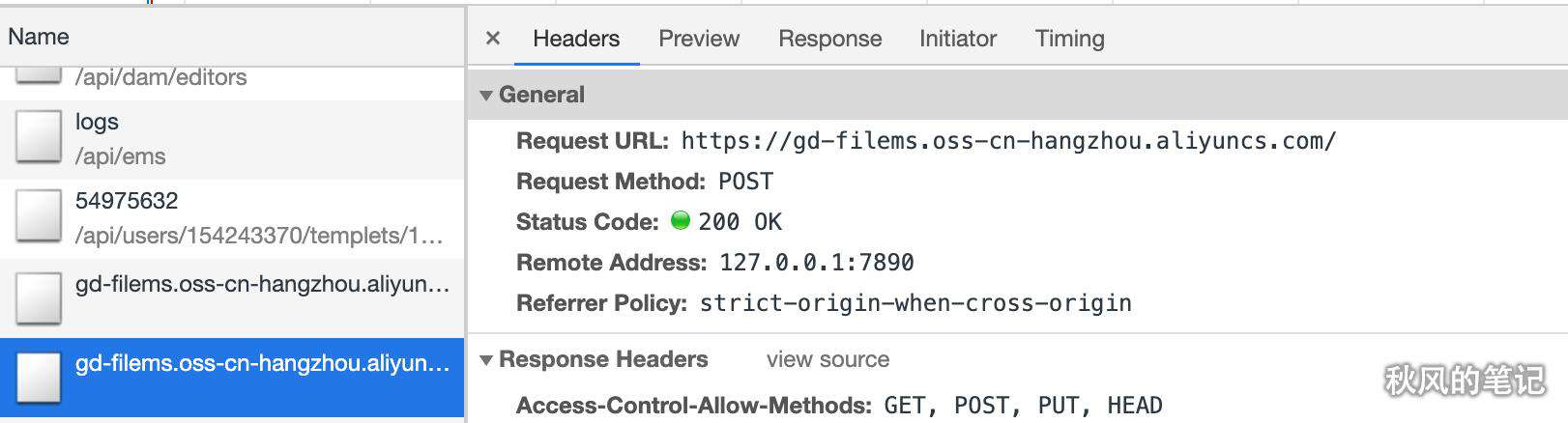Select the Headers tab

576,39
